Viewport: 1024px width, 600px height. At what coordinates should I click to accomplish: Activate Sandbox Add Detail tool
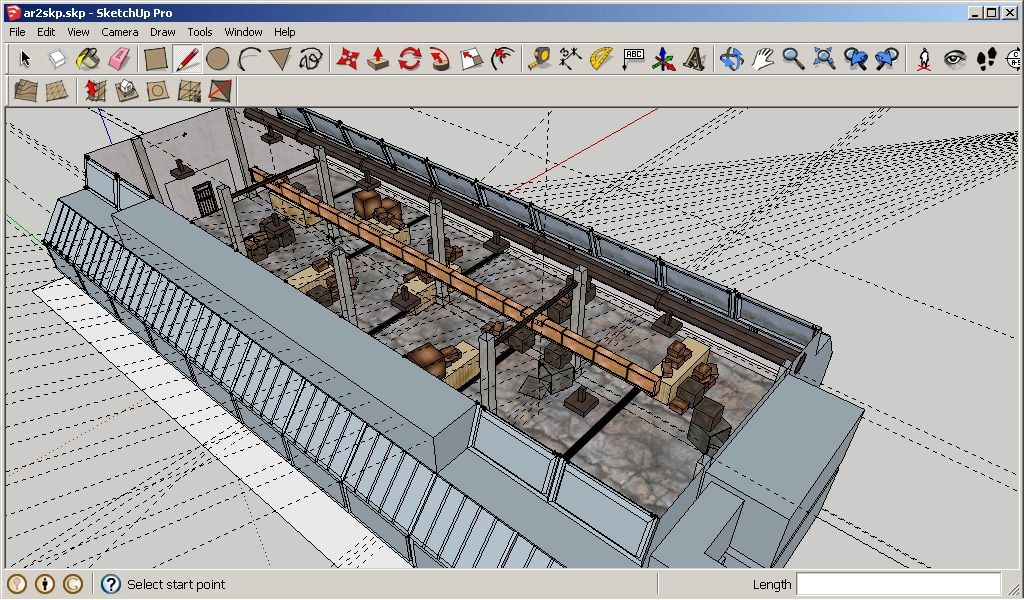pos(189,90)
